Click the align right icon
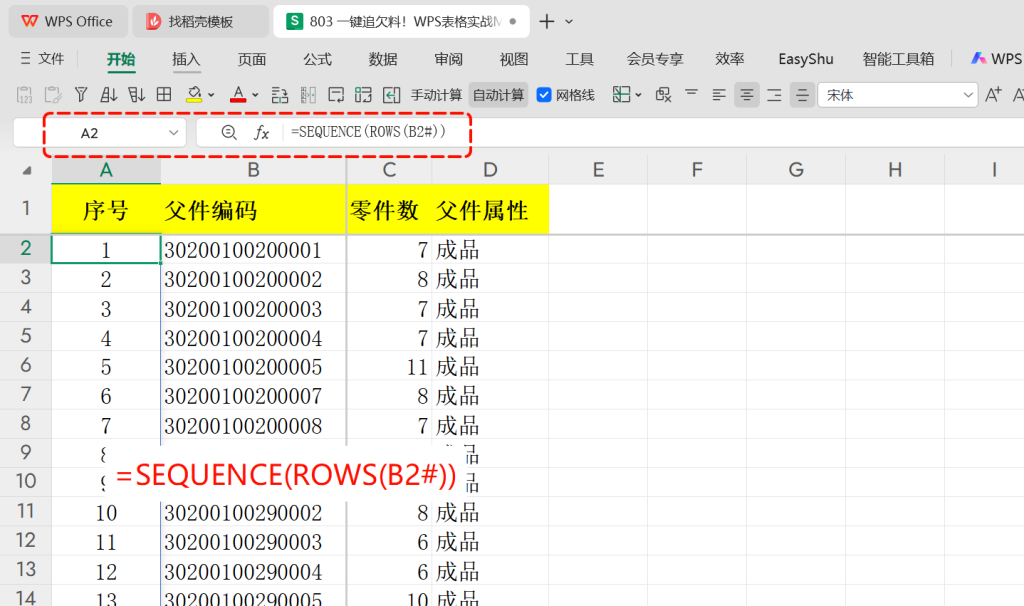 (x=774, y=95)
